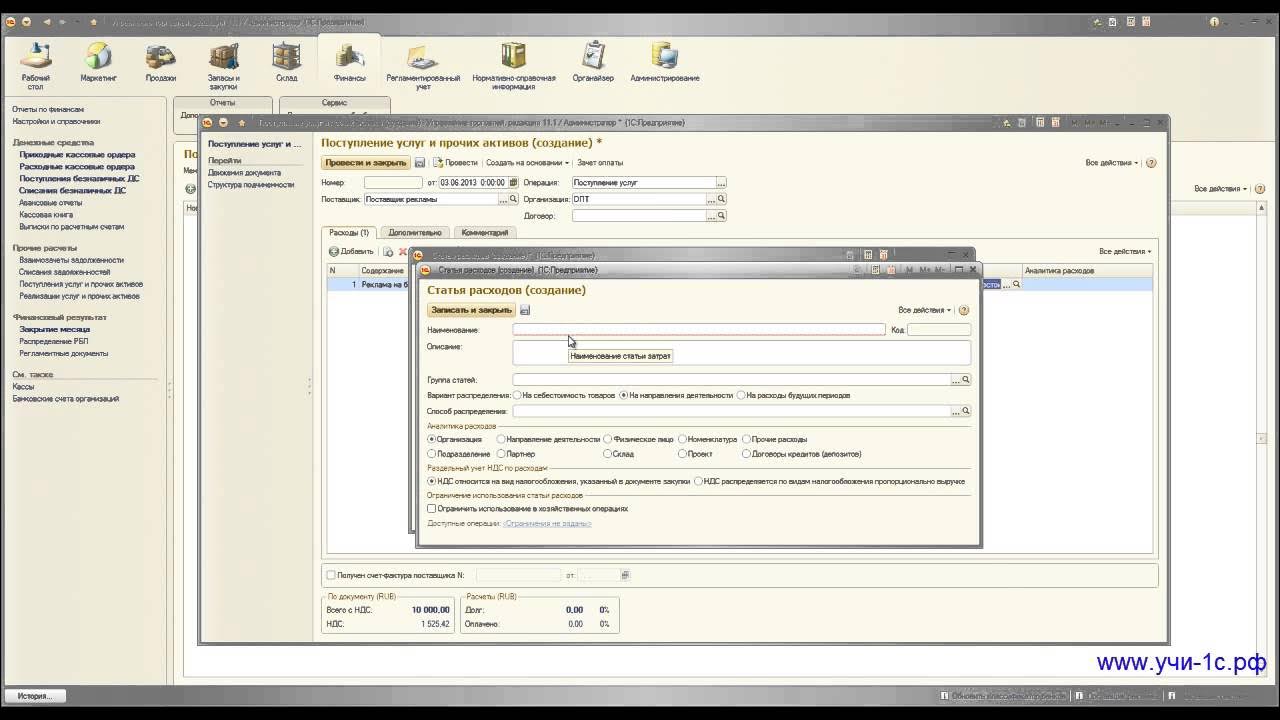
Task: Click the search icon for Организация field
Action: [x=721, y=199]
